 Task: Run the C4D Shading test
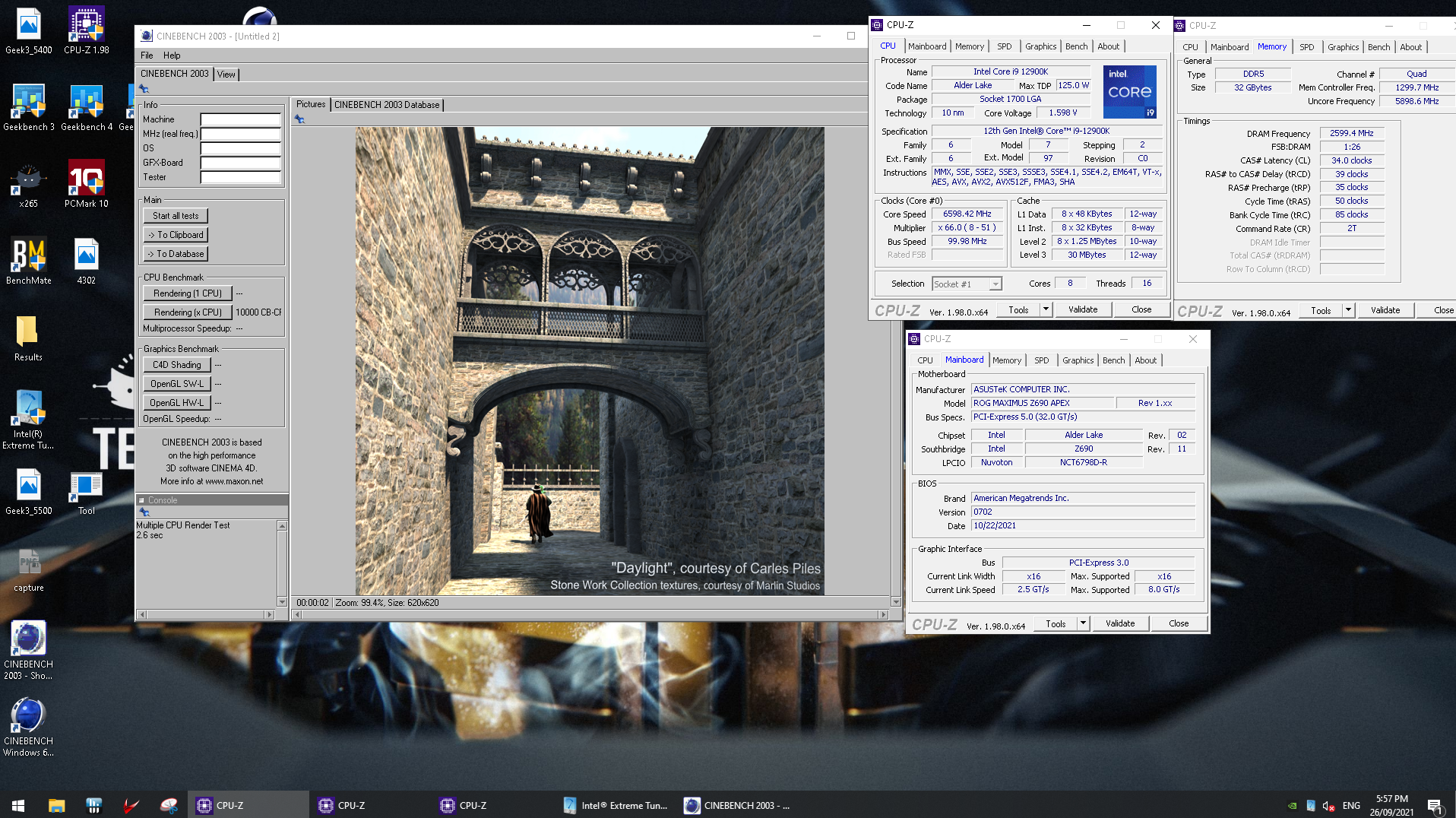point(177,365)
